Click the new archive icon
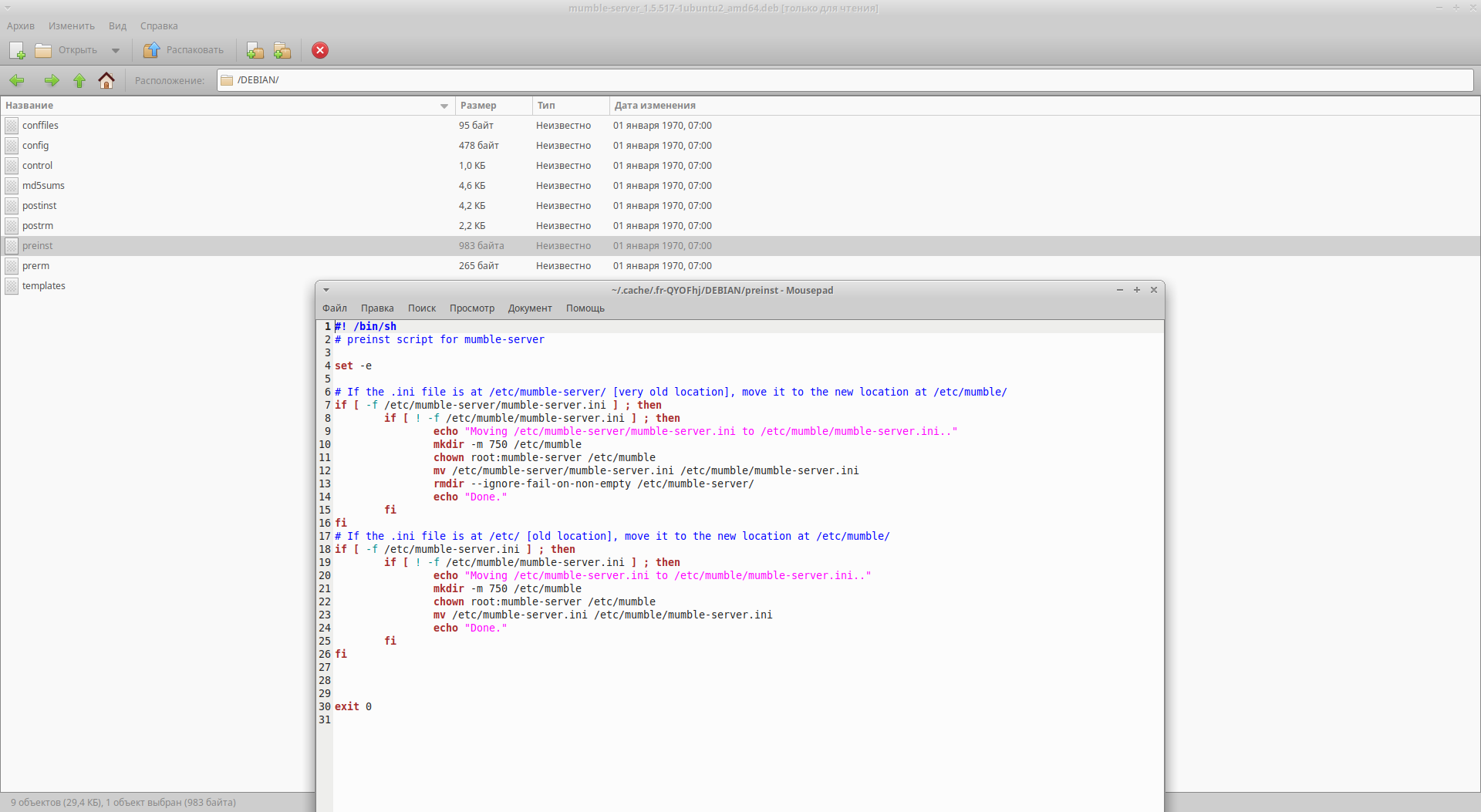The height and width of the screenshot is (812, 1481). coord(17,51)
